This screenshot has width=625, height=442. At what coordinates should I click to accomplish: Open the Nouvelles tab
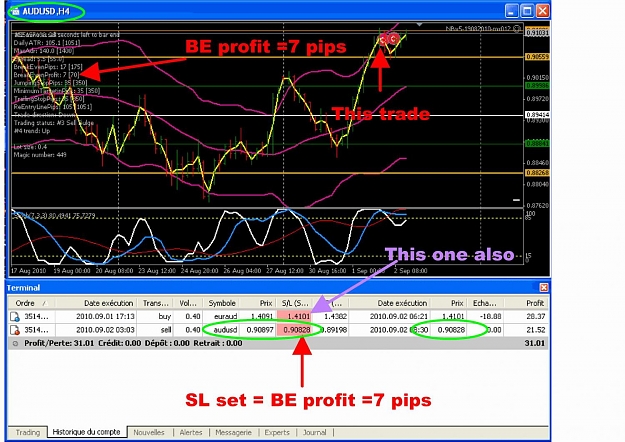(x=149, y=432)
